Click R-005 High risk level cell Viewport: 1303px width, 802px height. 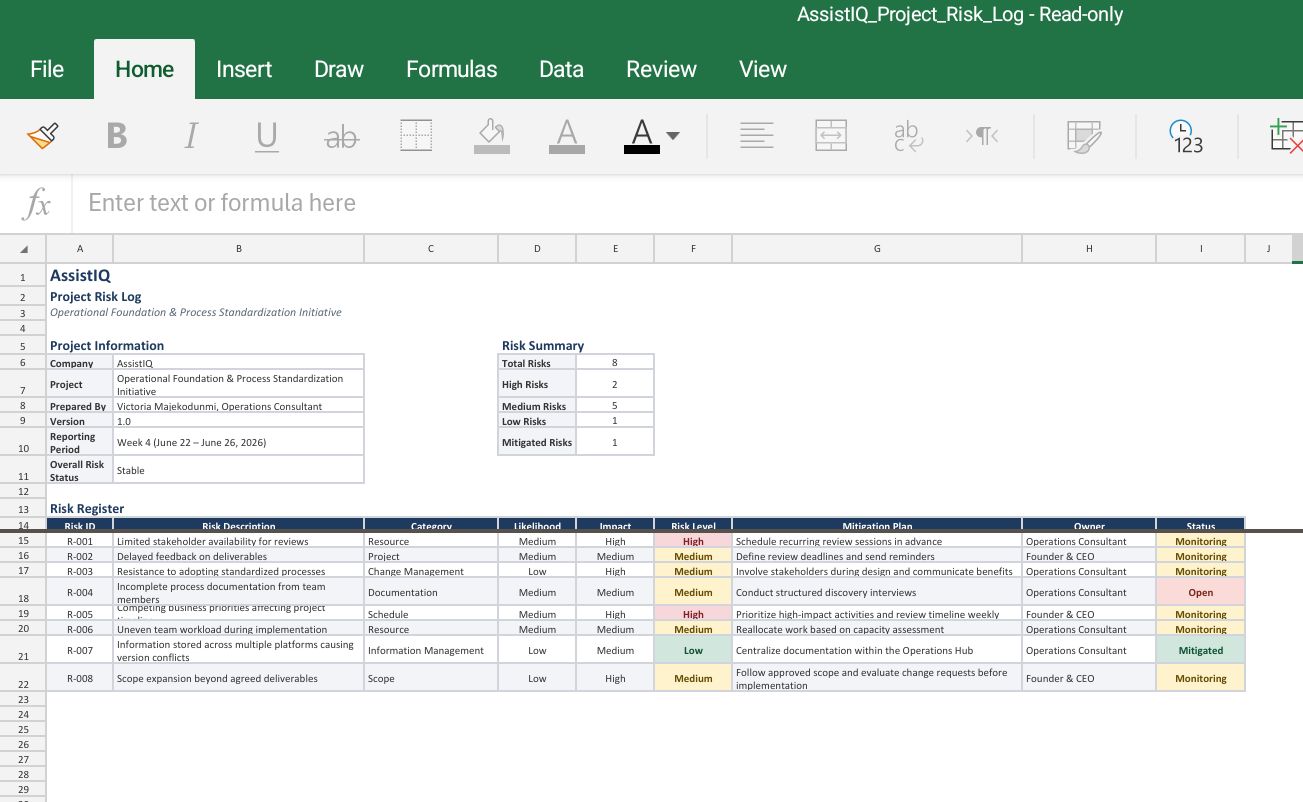pos(693,614)
